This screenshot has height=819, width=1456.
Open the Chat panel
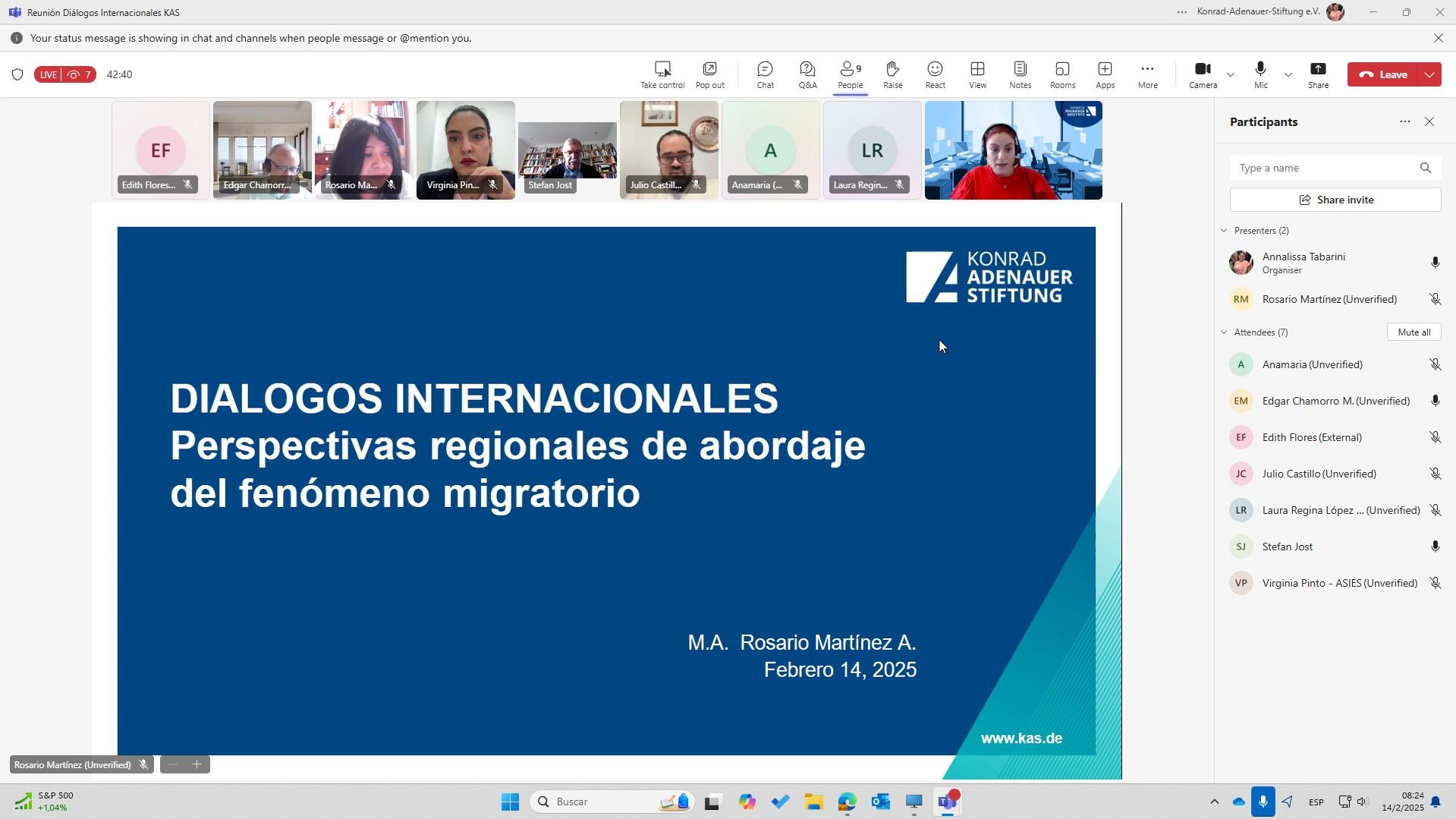coord(765,74)
